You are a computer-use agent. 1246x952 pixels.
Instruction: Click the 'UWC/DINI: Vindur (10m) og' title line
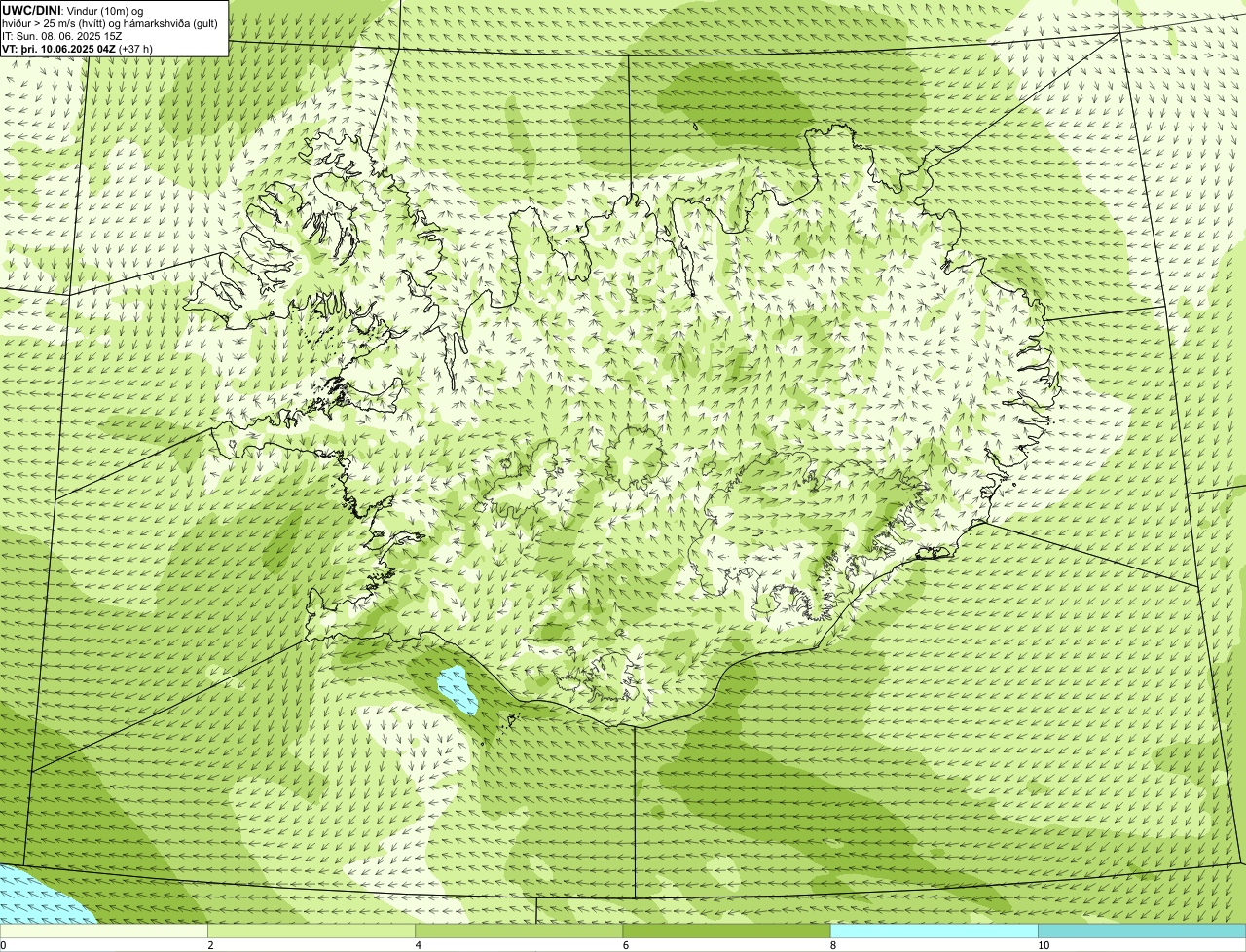[73, 10]
